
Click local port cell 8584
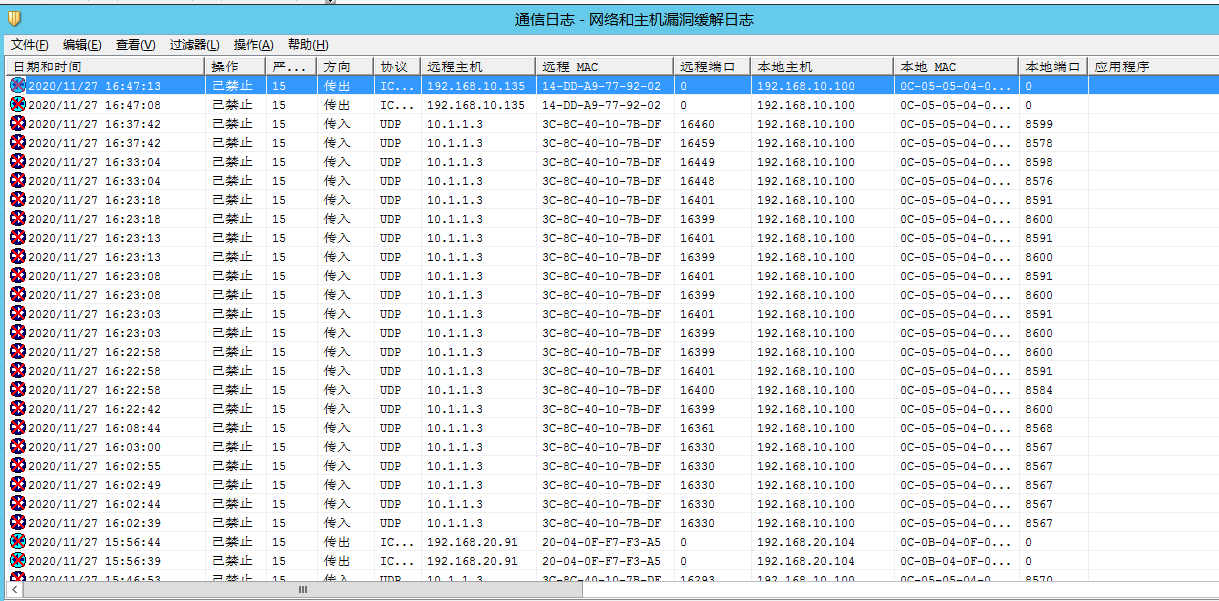pyautogui.click(x=1038, y=390)
